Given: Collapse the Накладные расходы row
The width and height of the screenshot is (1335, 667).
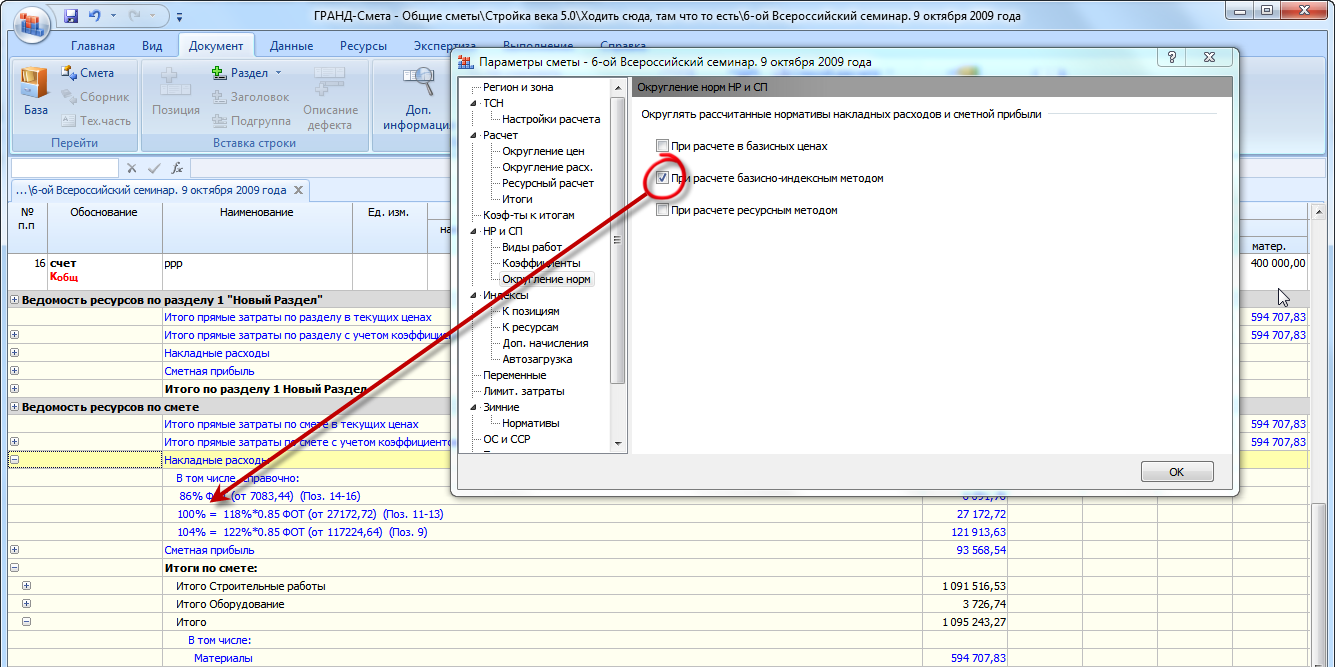Looking at the screenshot, I should pyautogui.click(x=14, y=460).
